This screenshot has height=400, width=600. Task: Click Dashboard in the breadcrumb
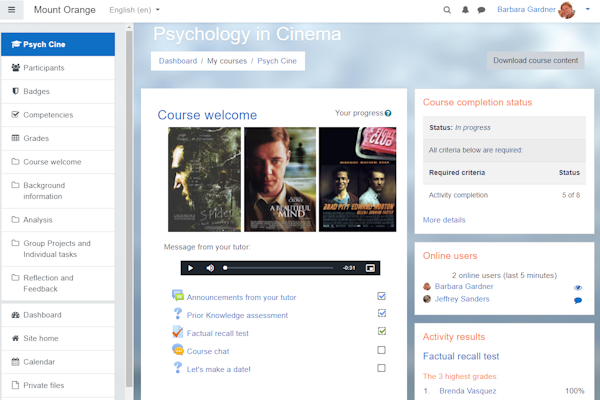(x=178, y=61)
